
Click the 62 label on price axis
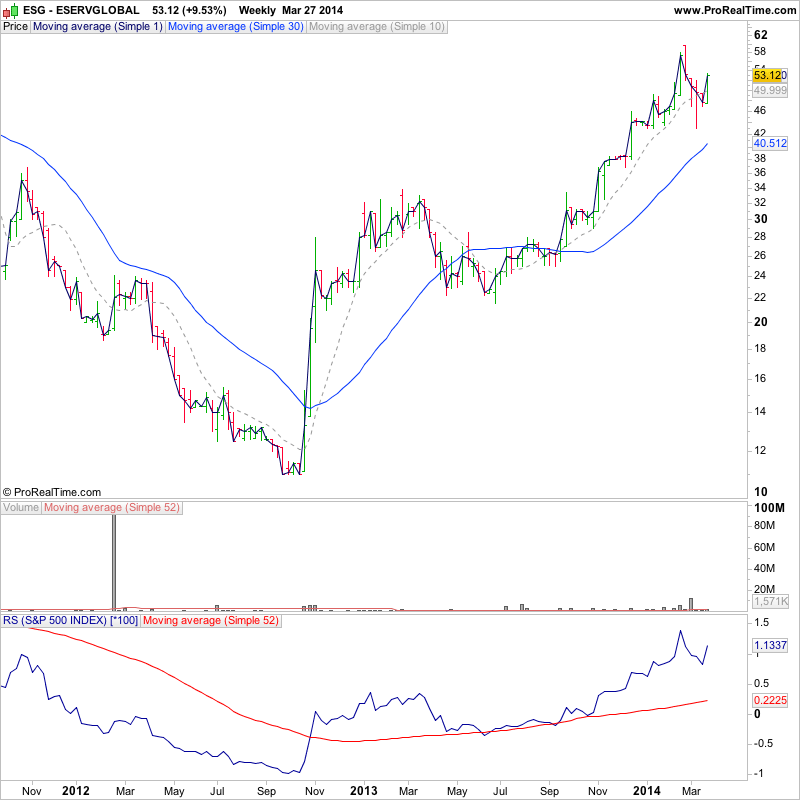click(x=760, y=35)
